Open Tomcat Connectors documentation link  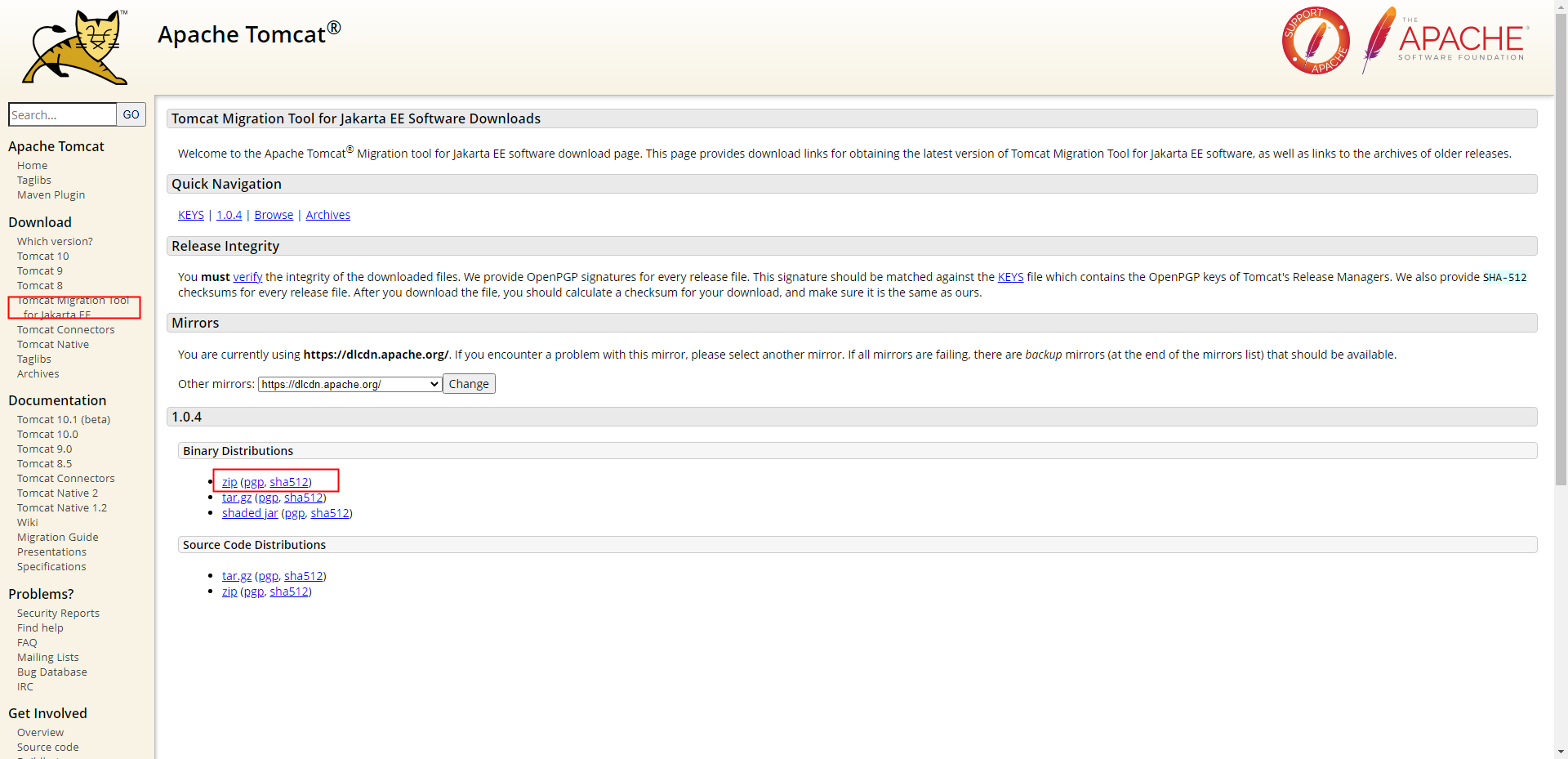(x=66, y=478)
